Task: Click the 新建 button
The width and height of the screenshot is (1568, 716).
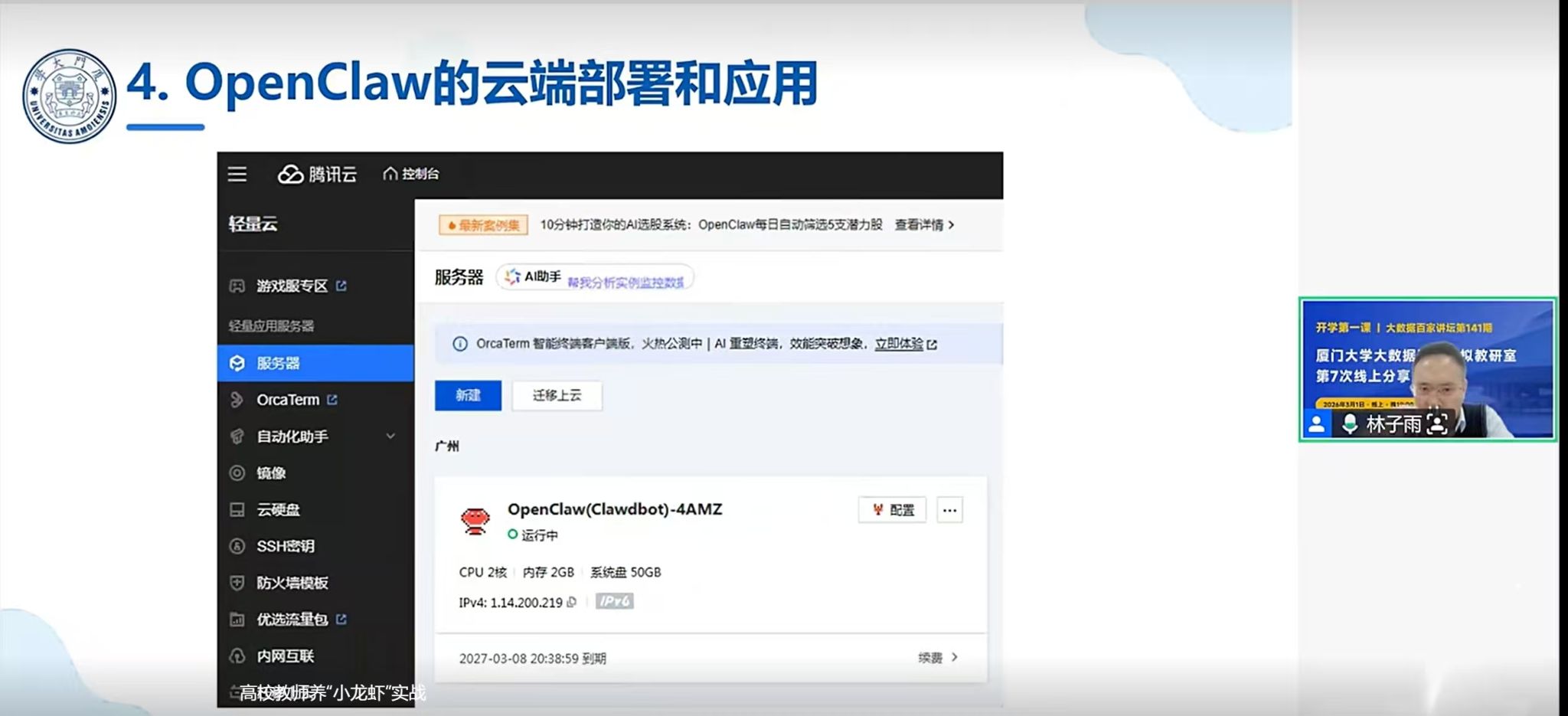Action: [x=468, y=395]
